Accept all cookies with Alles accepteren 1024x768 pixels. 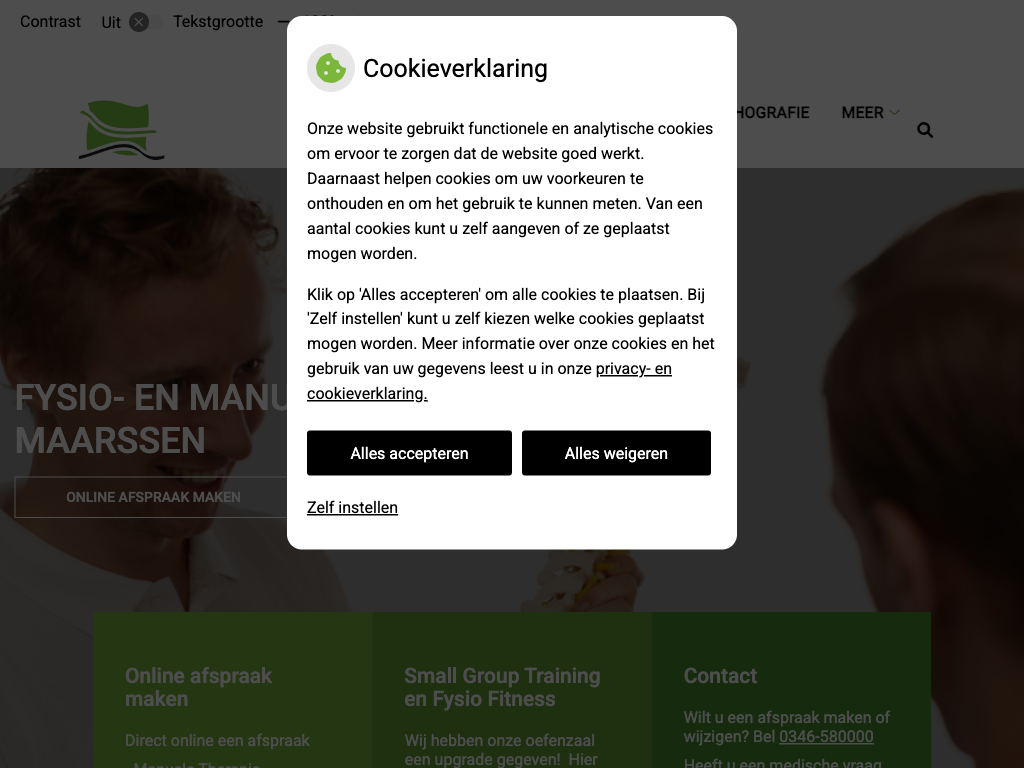[x=409, y=453]
